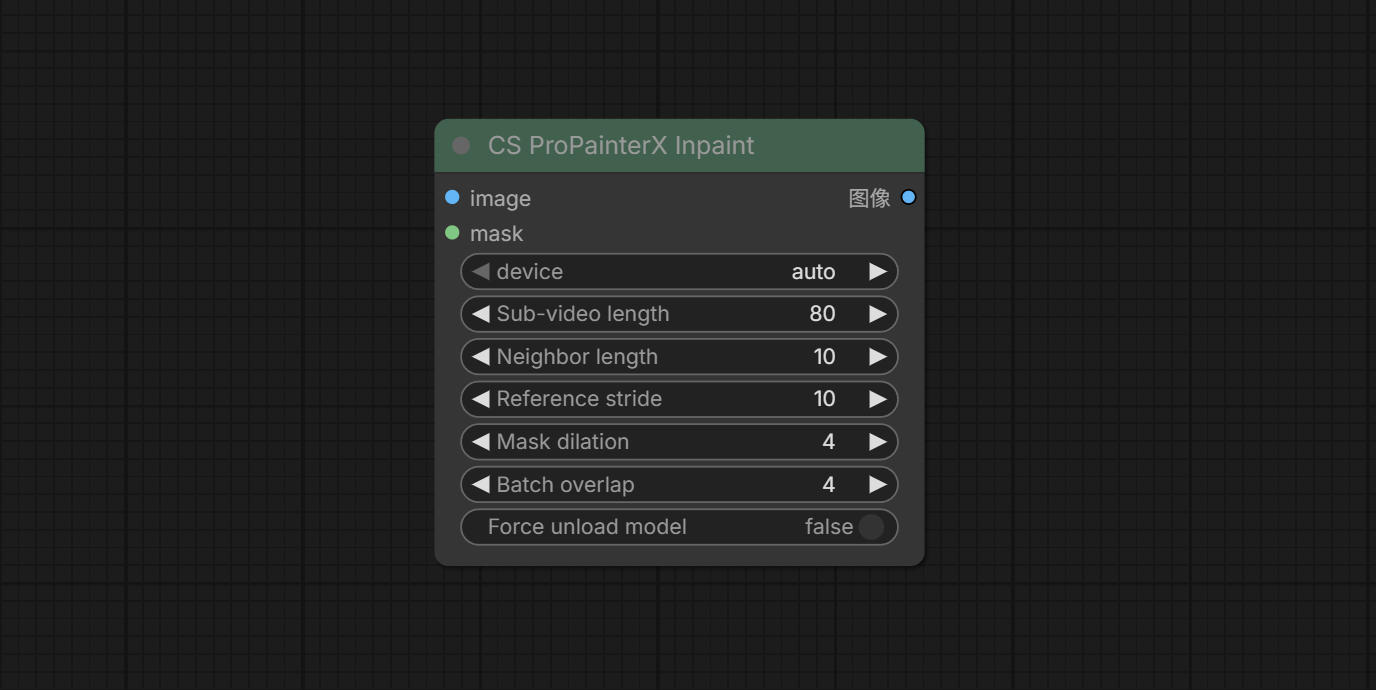1376x690 pixels.
Task: Decrease Reference stride with left arrow
Action: 480,399
